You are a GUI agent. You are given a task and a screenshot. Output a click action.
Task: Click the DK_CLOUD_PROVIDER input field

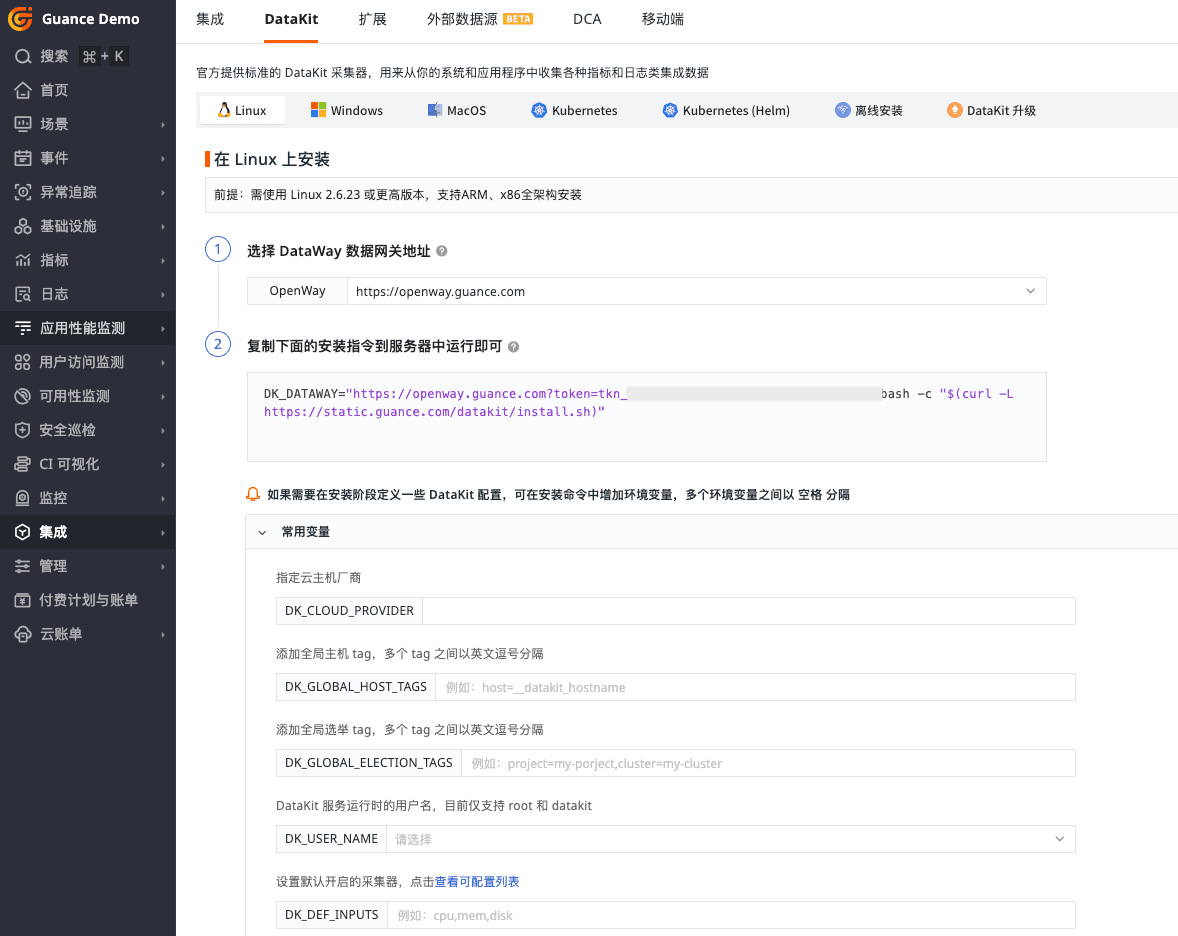click(748, 611)
